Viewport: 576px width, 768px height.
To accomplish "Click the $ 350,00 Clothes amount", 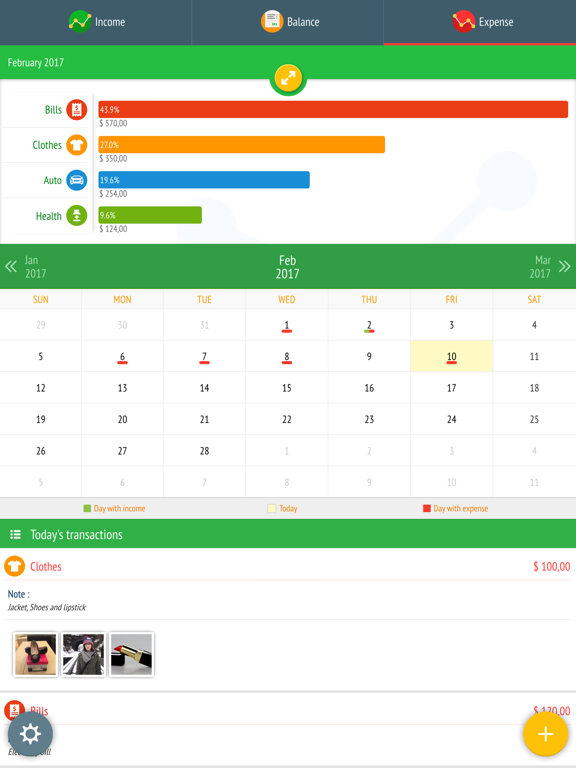I will coord(113,159).
